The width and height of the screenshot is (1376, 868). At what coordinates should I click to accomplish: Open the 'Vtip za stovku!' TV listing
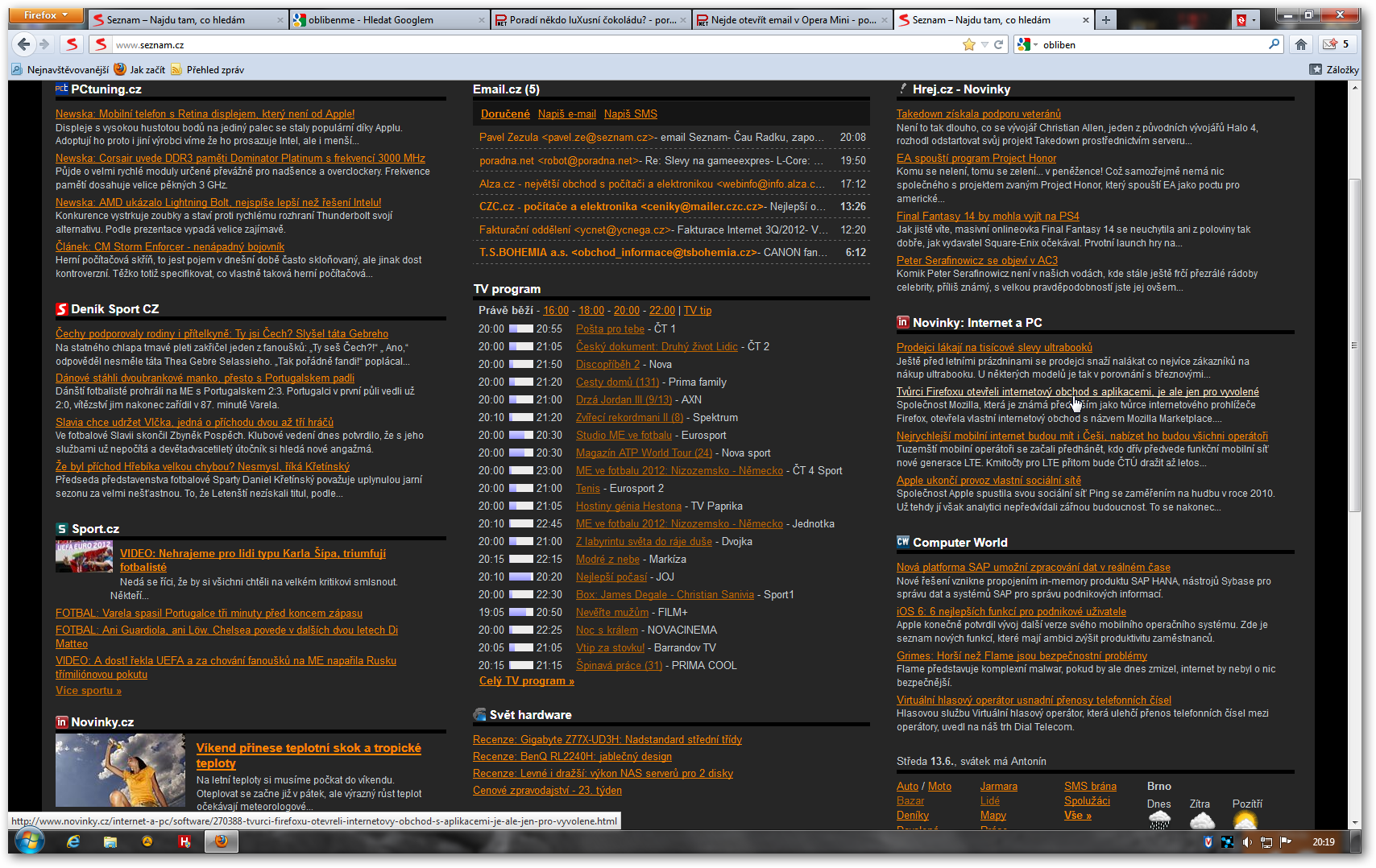tap(610, 648)
